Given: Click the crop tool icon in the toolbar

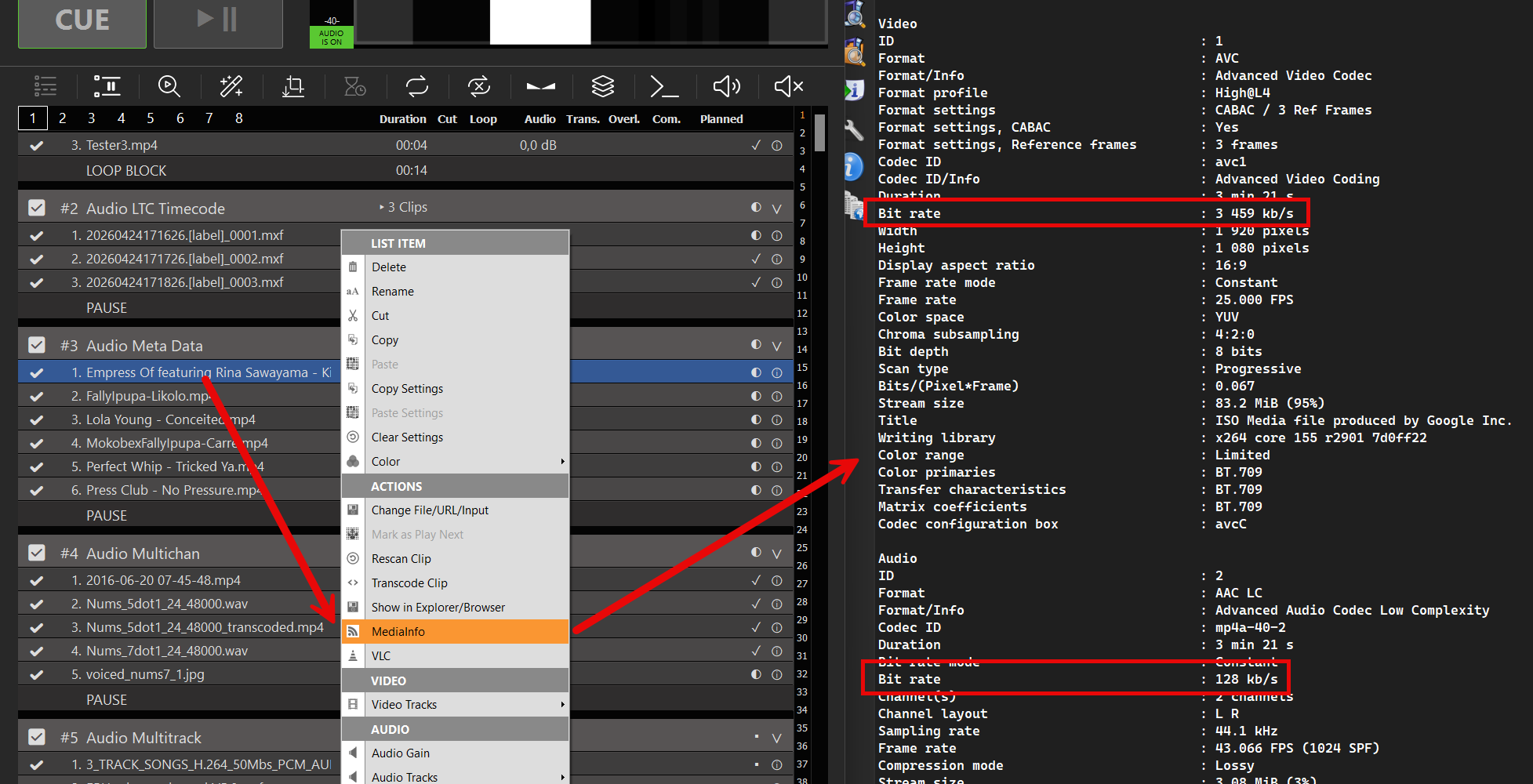Looking at the screenshot, I should pos(293,86).
